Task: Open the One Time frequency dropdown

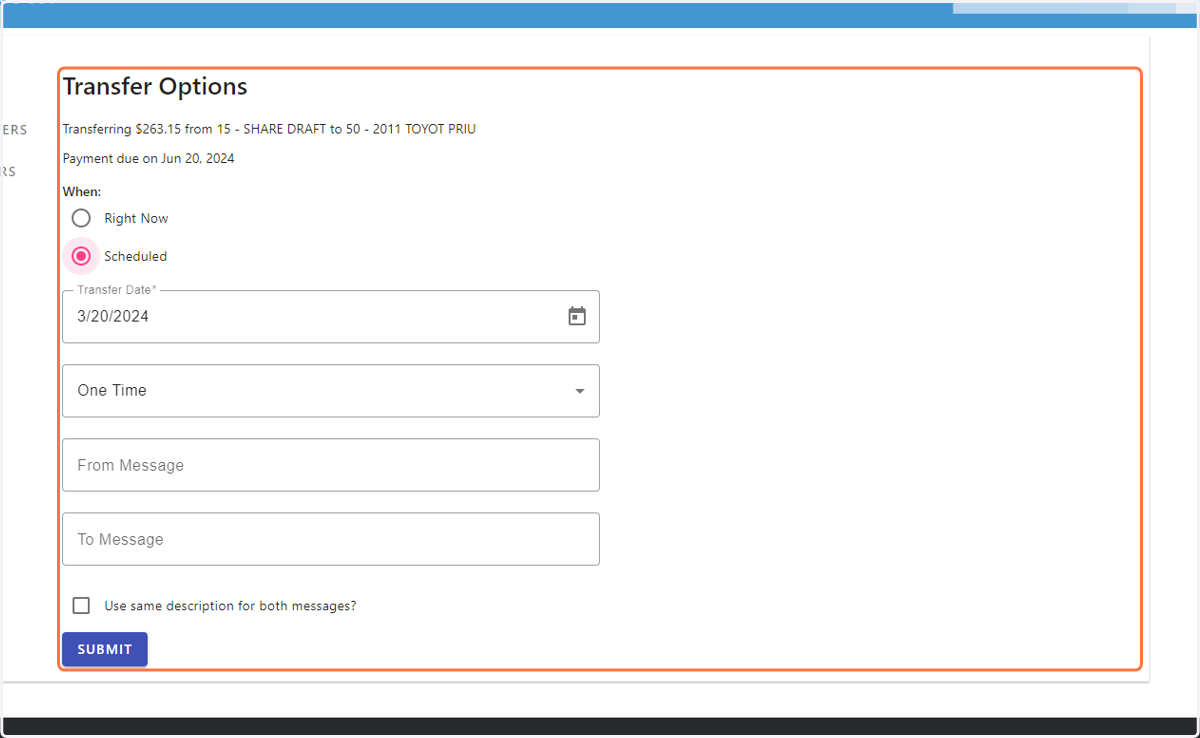Action: [x=331, y=391]
